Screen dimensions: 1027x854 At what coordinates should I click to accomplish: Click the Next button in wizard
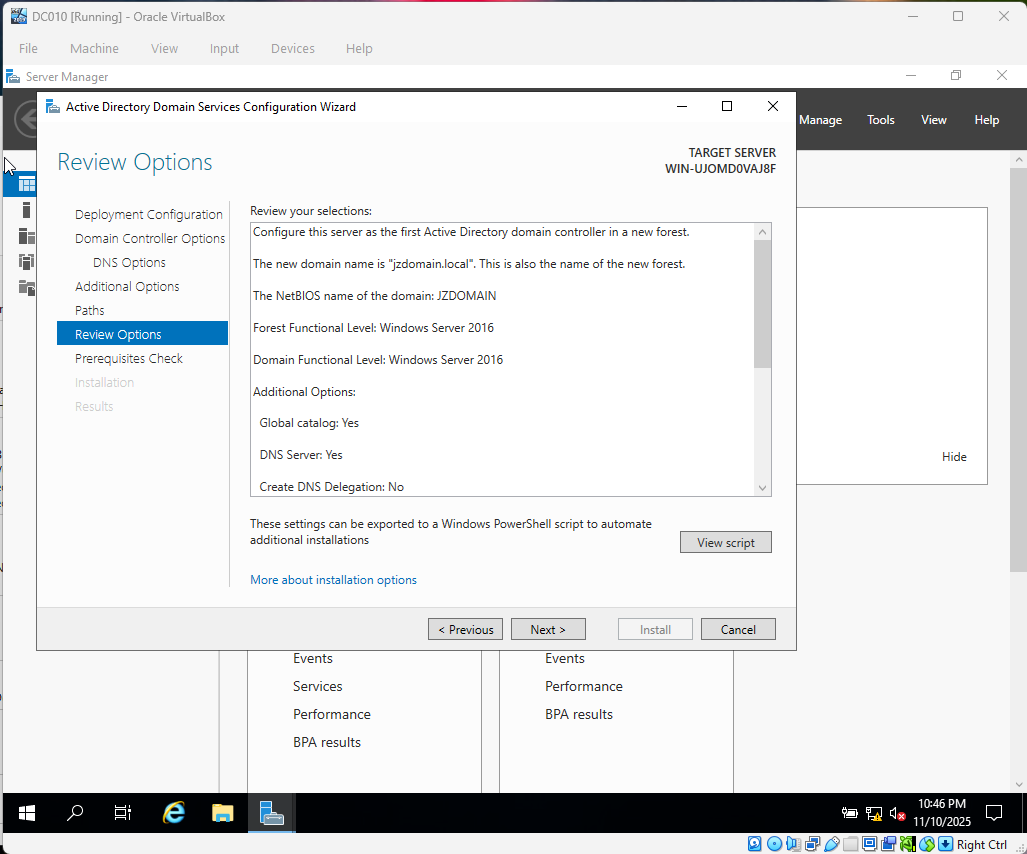pyautogui.click(x=548, y=629)
